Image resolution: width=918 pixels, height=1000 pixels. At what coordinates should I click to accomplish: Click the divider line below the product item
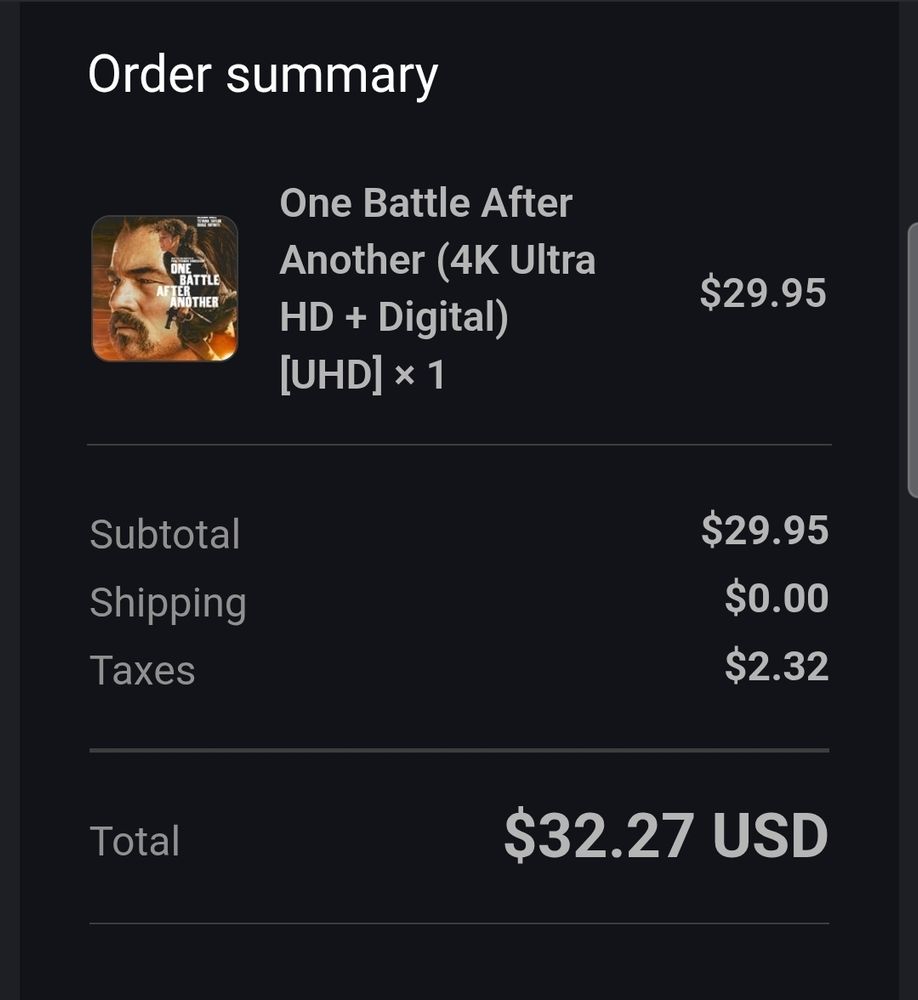pyautogui.click(x=459, y=444)
